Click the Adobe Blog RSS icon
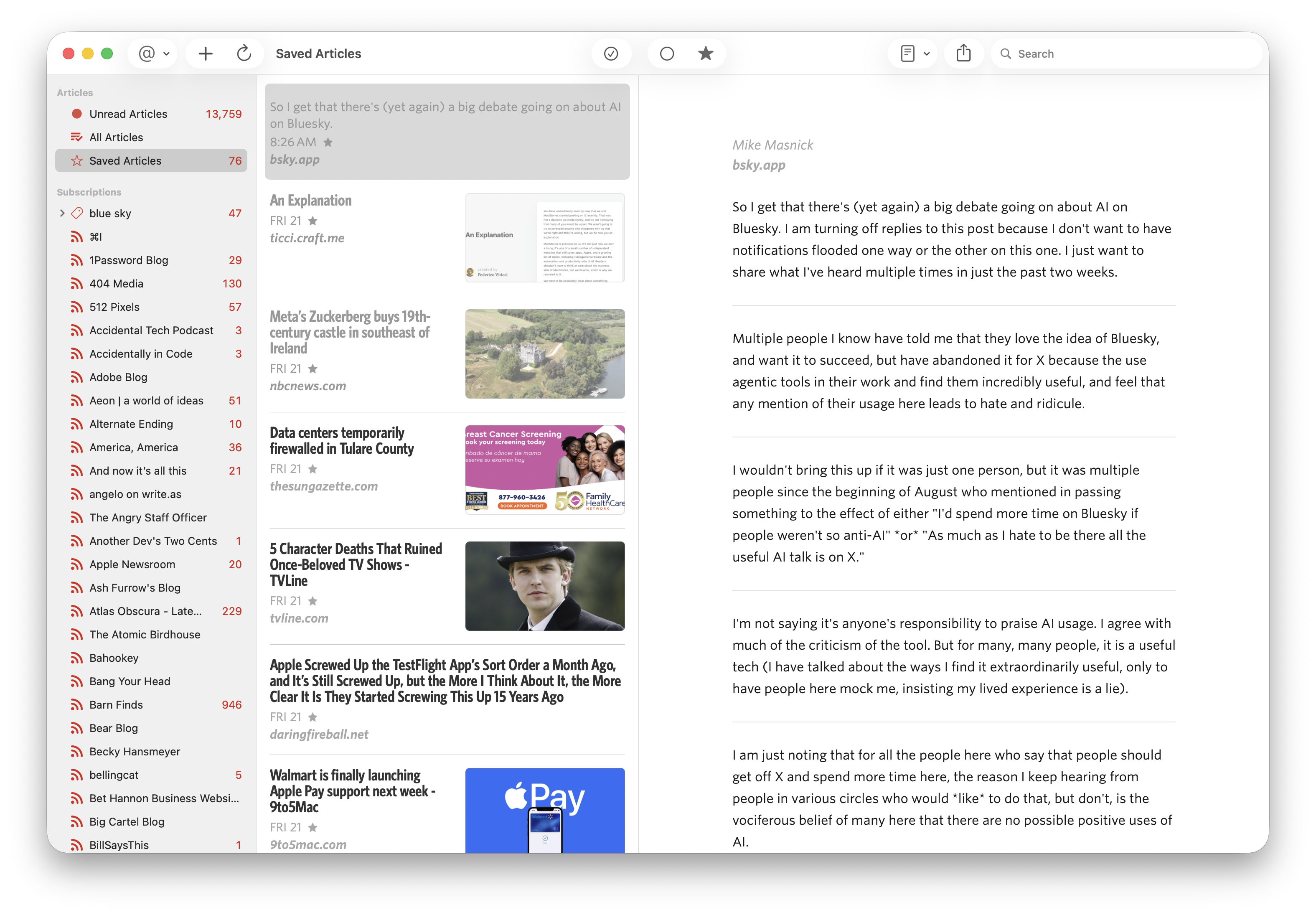 point(77,377)
